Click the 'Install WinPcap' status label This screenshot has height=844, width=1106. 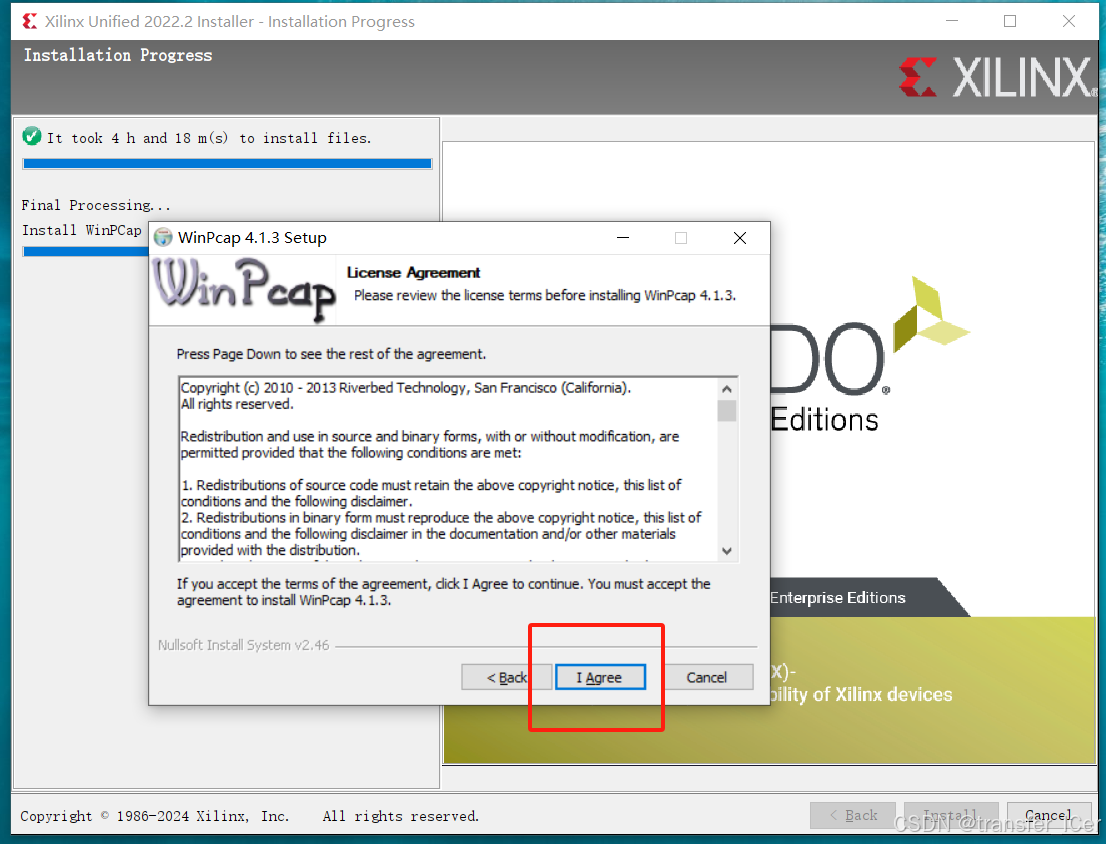click(x=82, y=230)
